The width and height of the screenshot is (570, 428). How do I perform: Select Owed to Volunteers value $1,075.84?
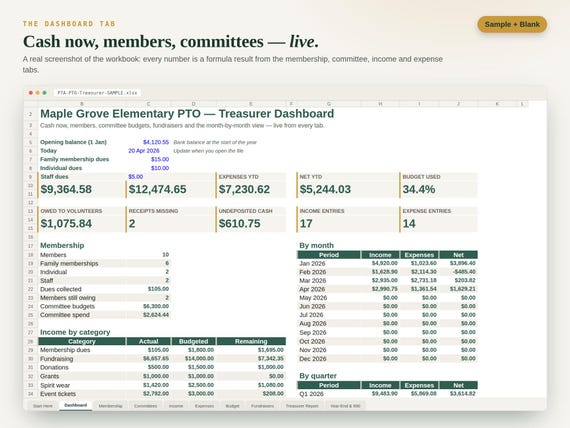[x=66, y=224]
